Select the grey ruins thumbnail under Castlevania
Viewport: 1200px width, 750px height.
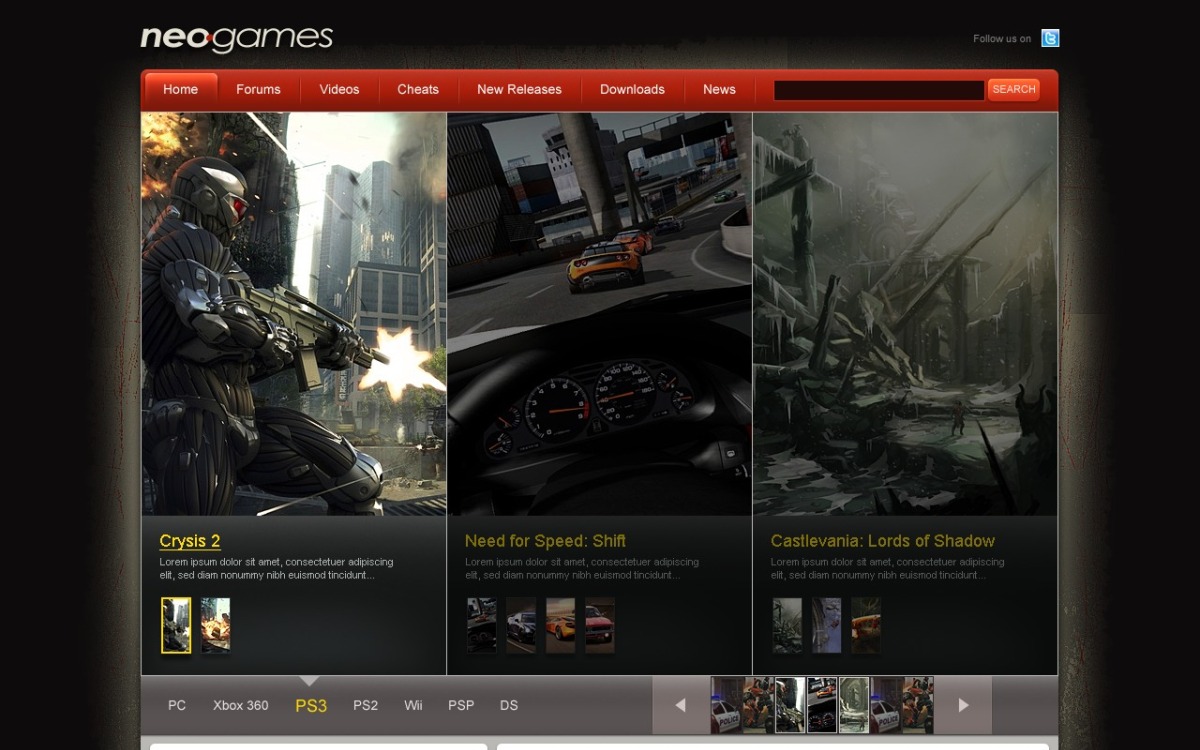pos(787,625)
